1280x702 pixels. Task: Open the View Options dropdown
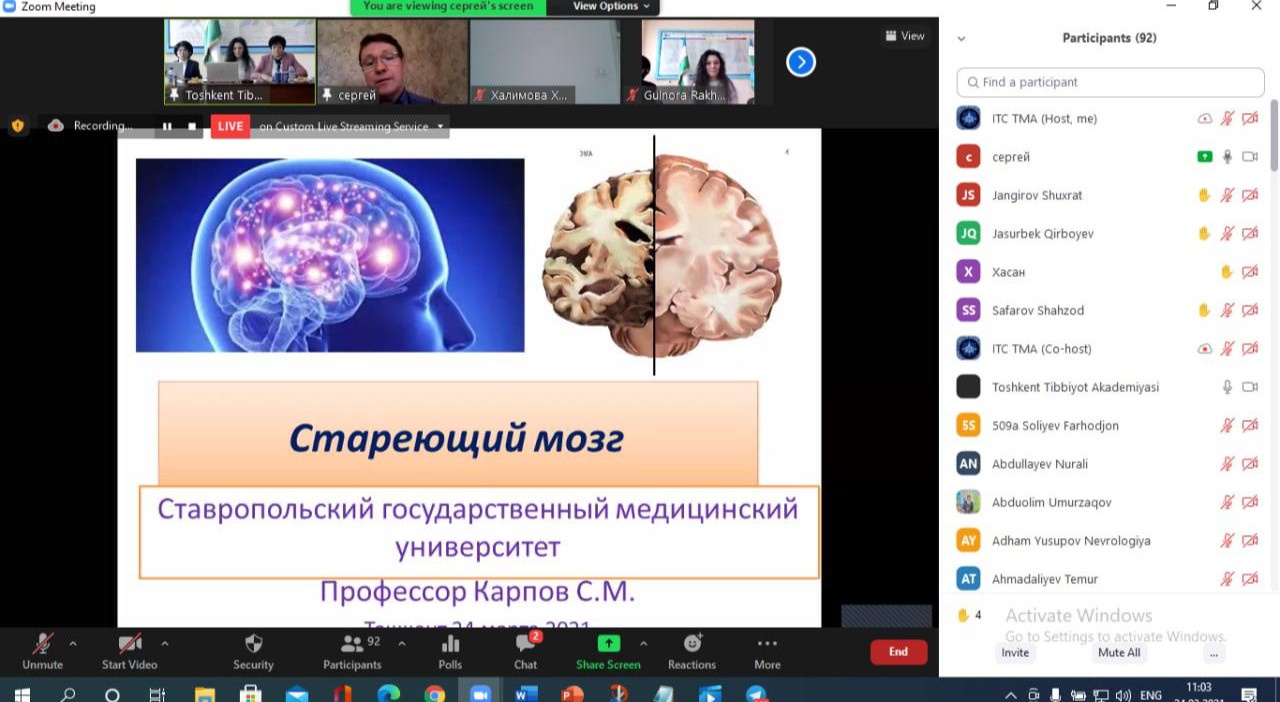[611, 7]
